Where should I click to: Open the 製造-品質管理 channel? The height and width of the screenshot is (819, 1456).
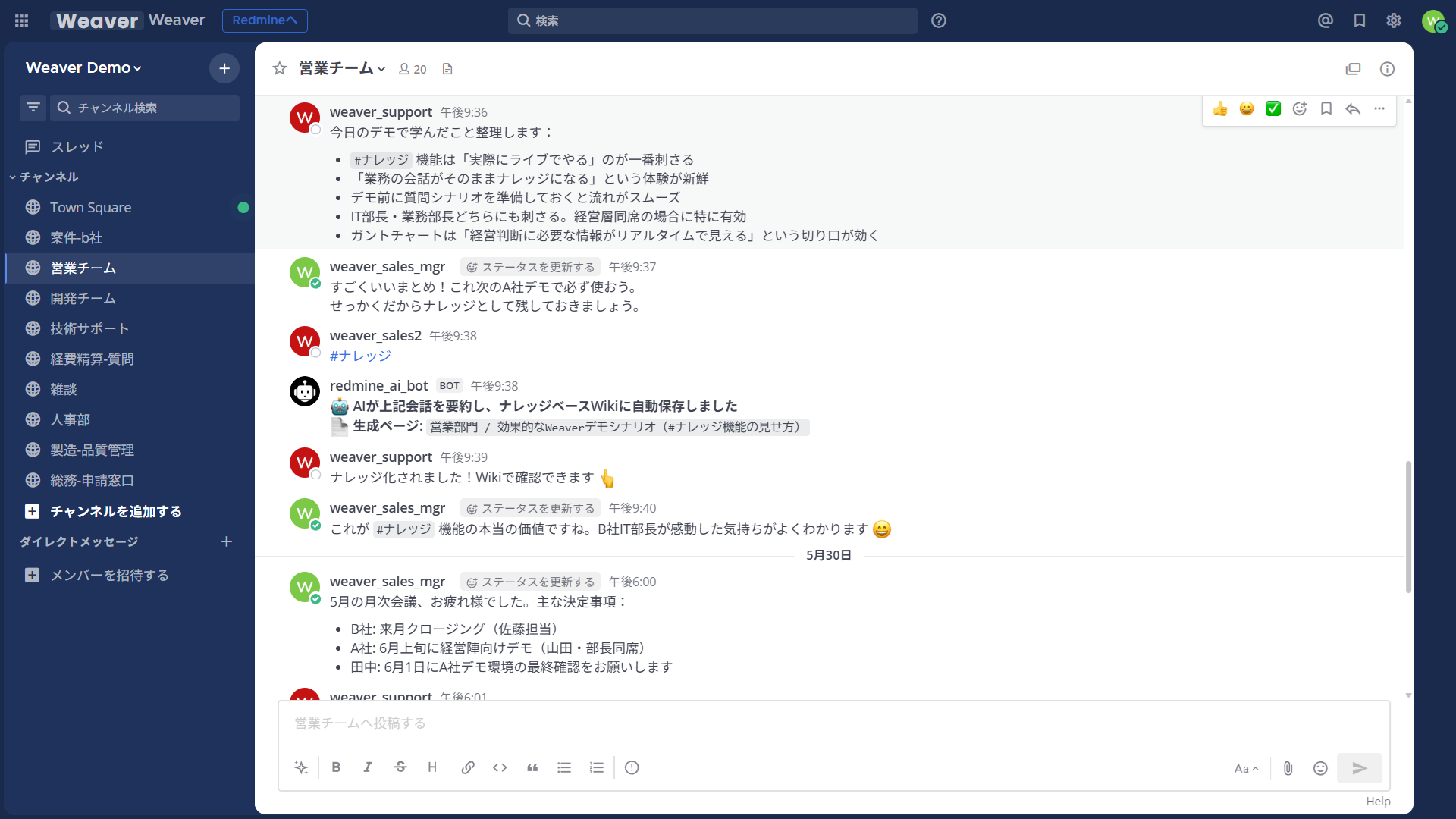129,450
